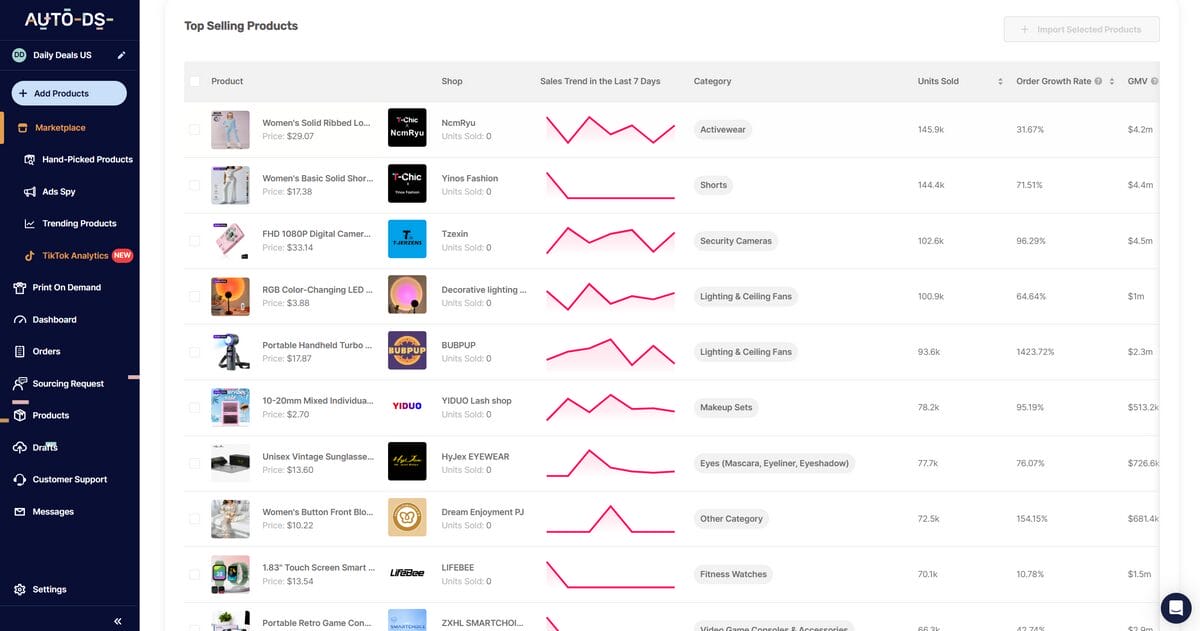
Task: Click the TikTok Analytics logo icon
Action: pyautogui.click(x=30, y=256)
